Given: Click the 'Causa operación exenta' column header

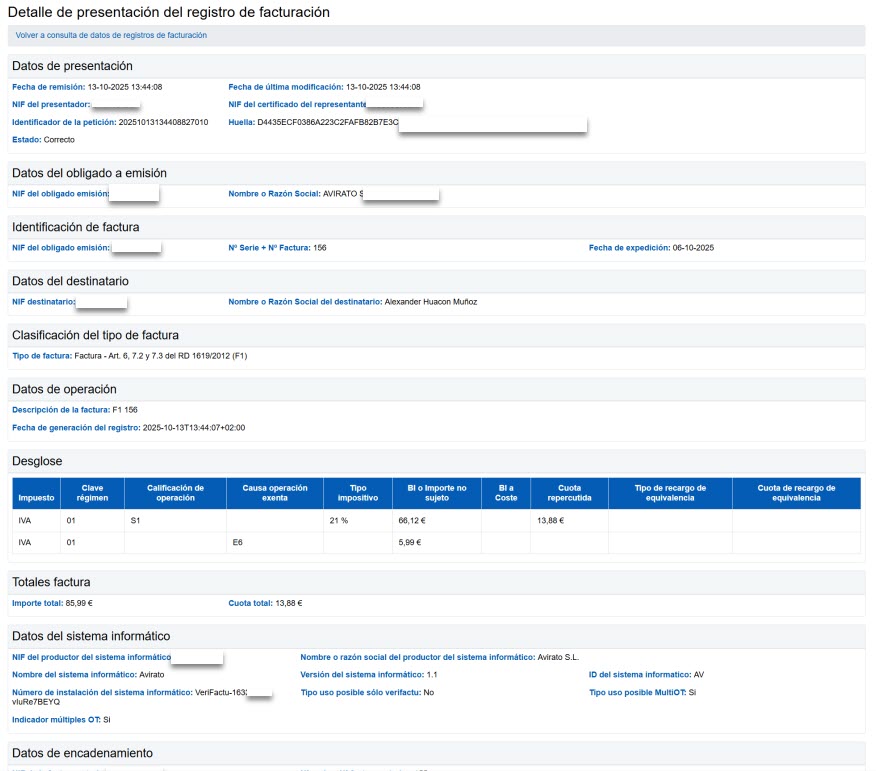Looking at the screenshot, I should pos(275,493).
